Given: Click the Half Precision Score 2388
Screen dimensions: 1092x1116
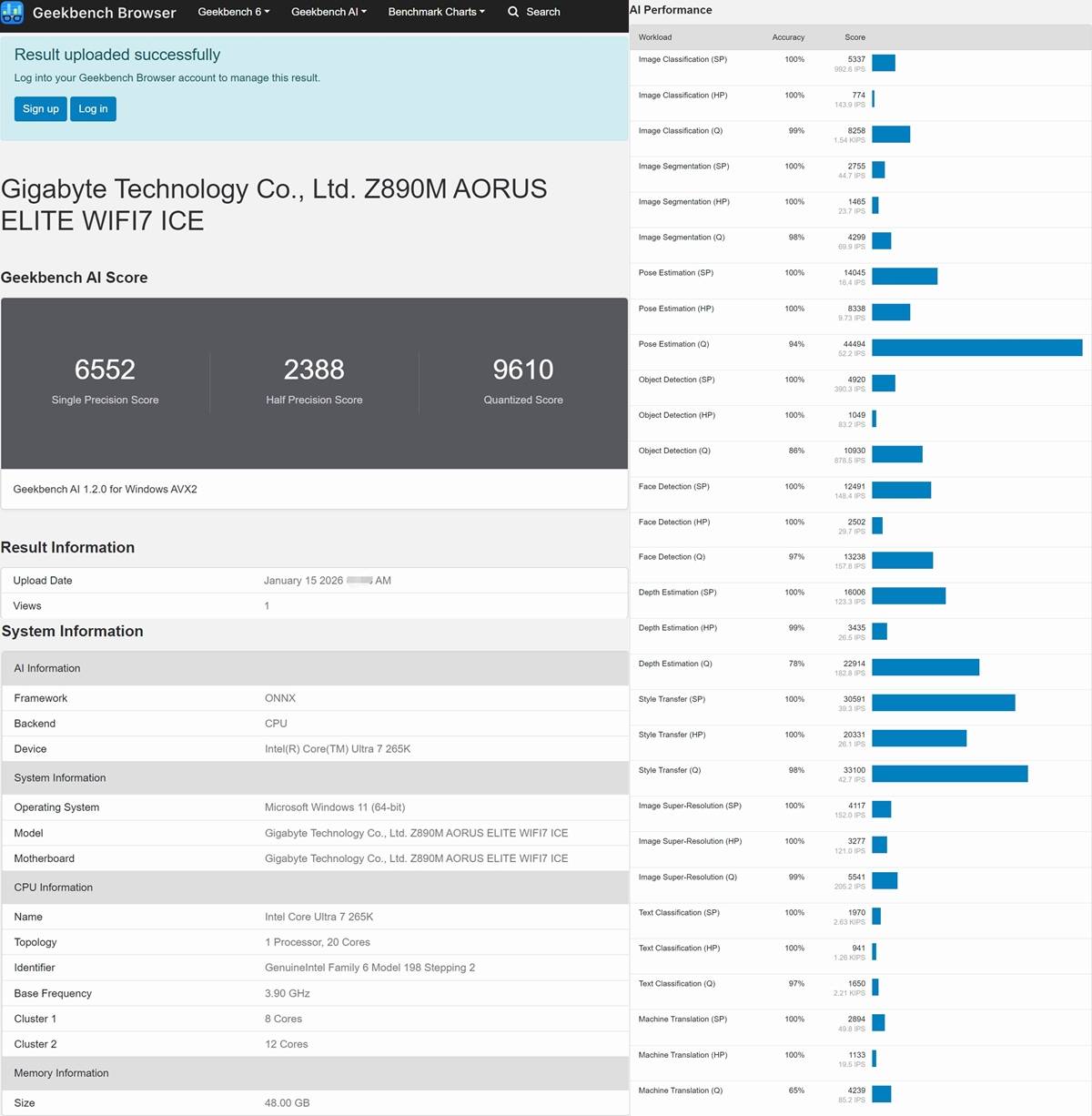Looking at the screenshot, I should 314,370.
